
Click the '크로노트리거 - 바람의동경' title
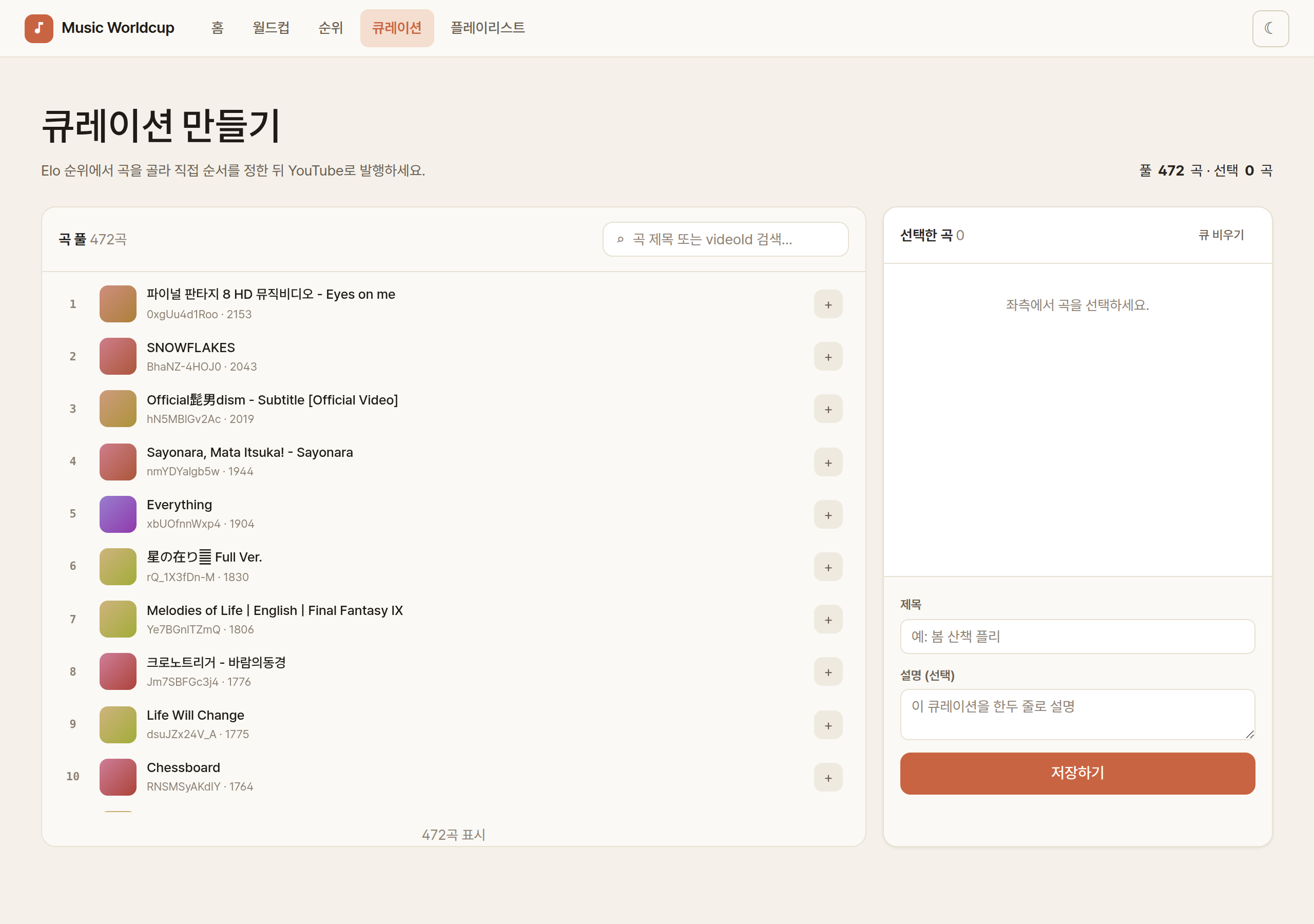pos(216,662)
